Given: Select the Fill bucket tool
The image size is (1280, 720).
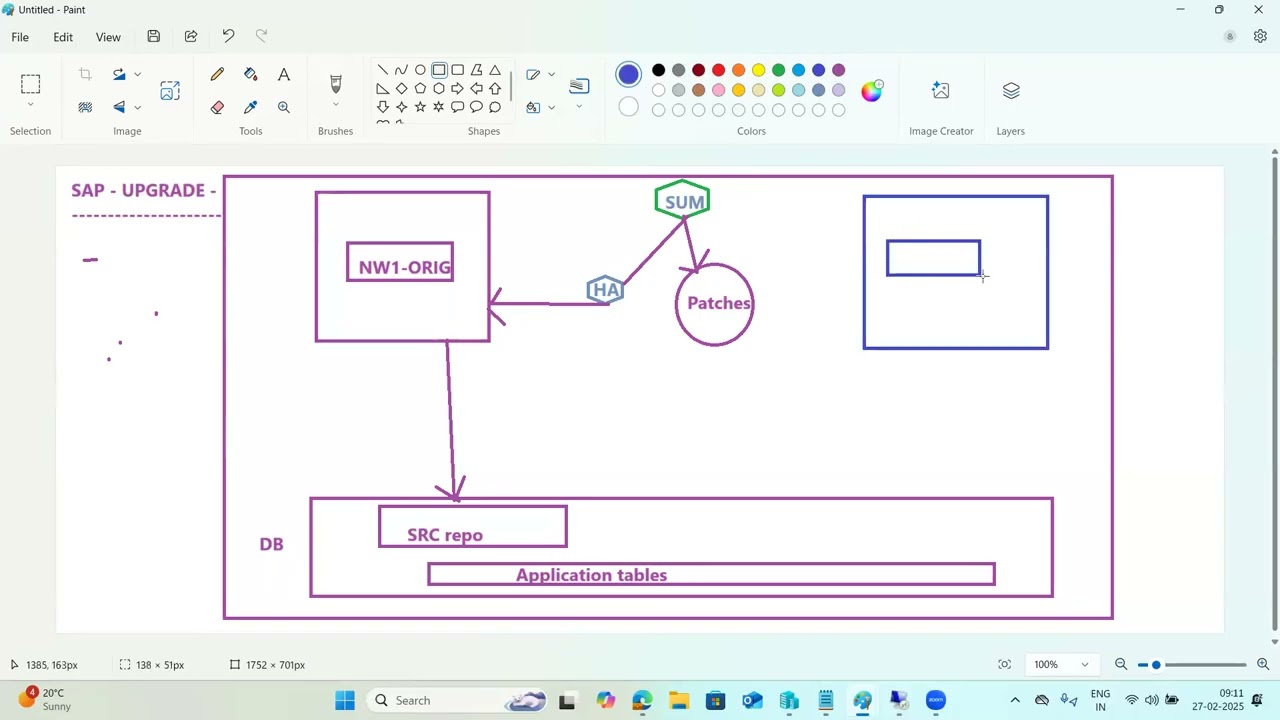Looking at the screenshot, I should click(250, 74).
